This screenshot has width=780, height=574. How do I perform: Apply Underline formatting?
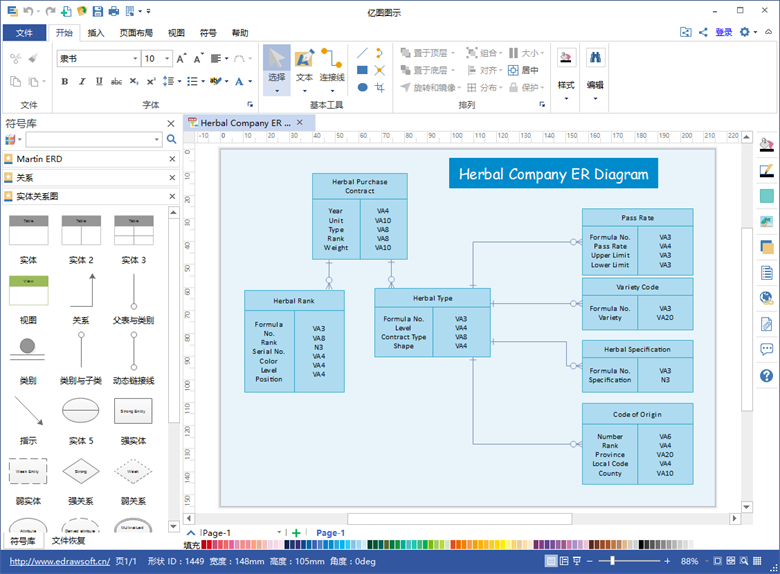[x=99, y=81]
